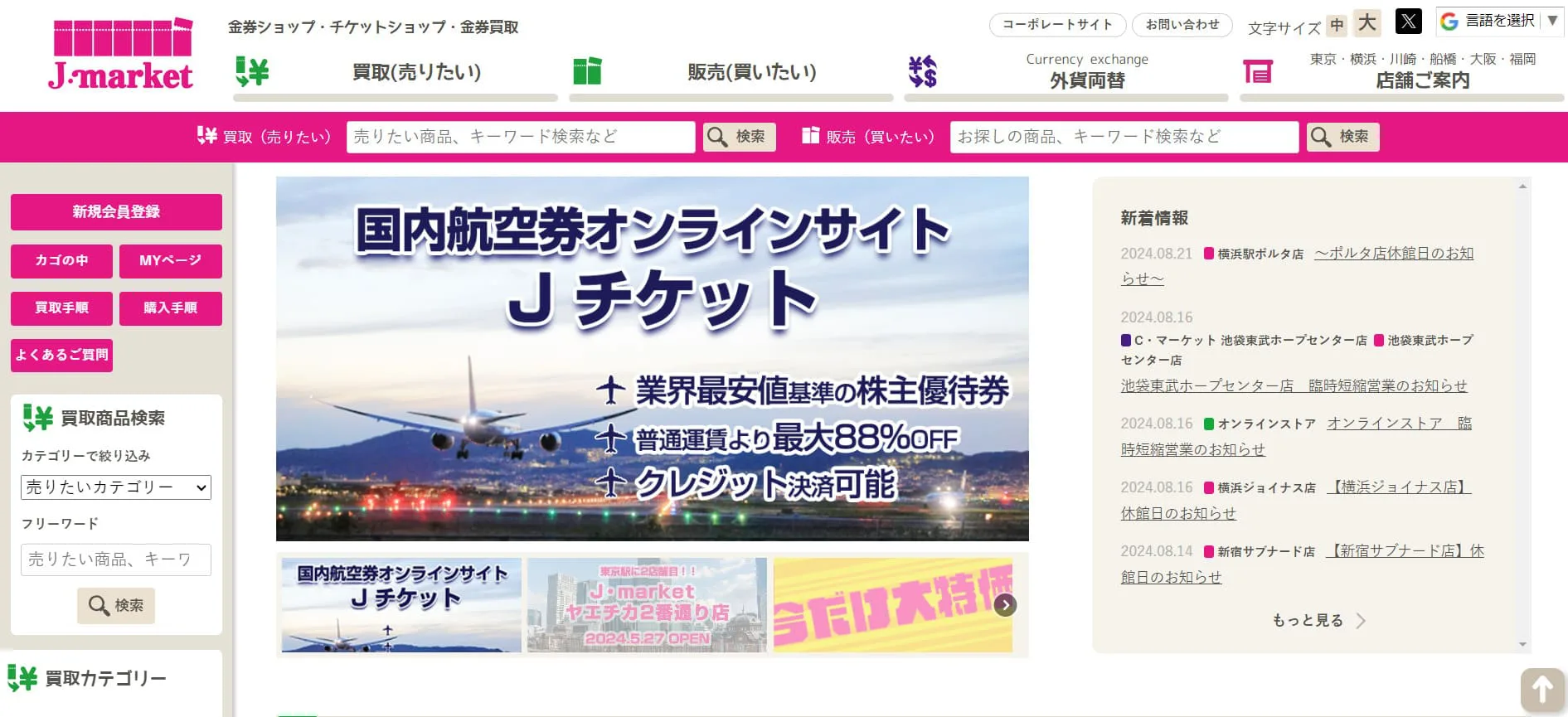Open the 外貨両替 menu item
The width and height of the screenshot is (1568, 717).
(x=1086, y=80)
